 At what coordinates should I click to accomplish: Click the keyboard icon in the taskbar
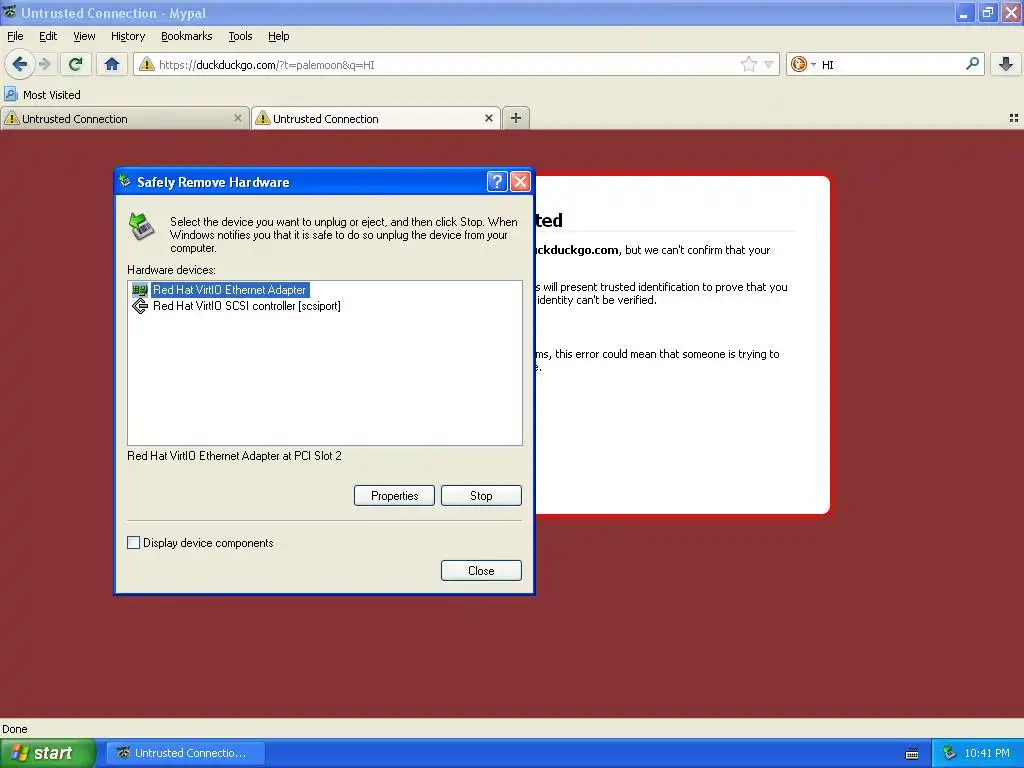(x=912, y=754)
